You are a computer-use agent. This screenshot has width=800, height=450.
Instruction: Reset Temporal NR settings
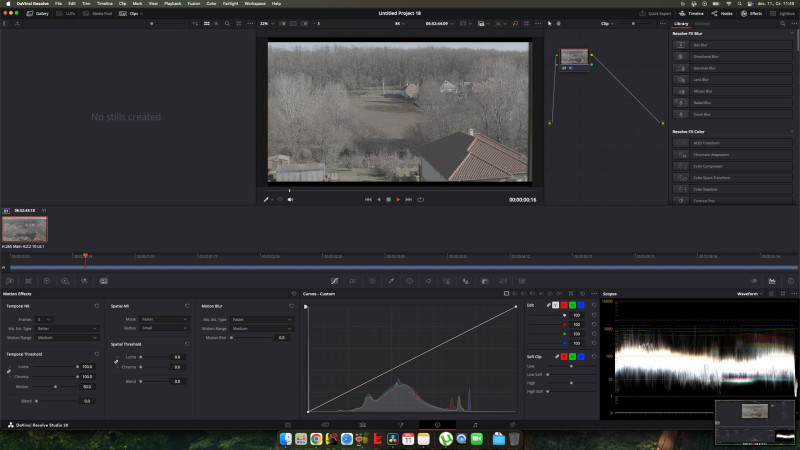(96, 306)
